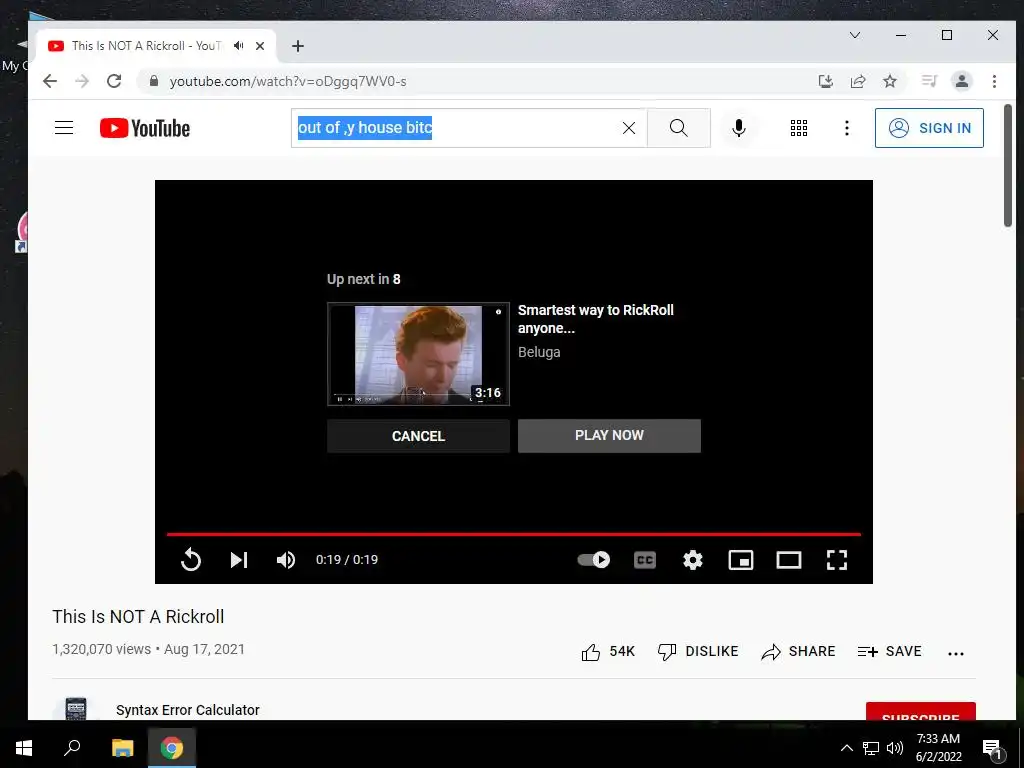Open YouTube apps grid

[799, 128]
